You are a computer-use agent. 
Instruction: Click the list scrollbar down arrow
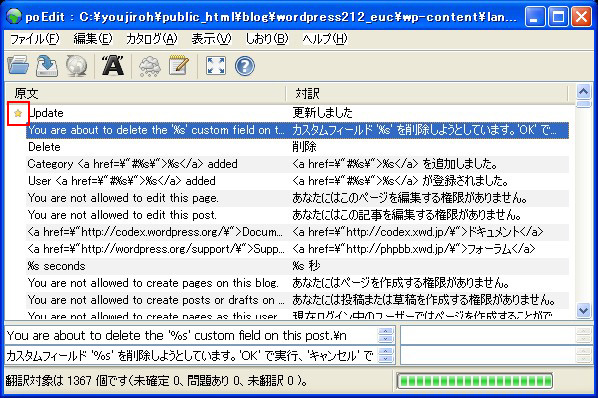[x=584, y=310]
